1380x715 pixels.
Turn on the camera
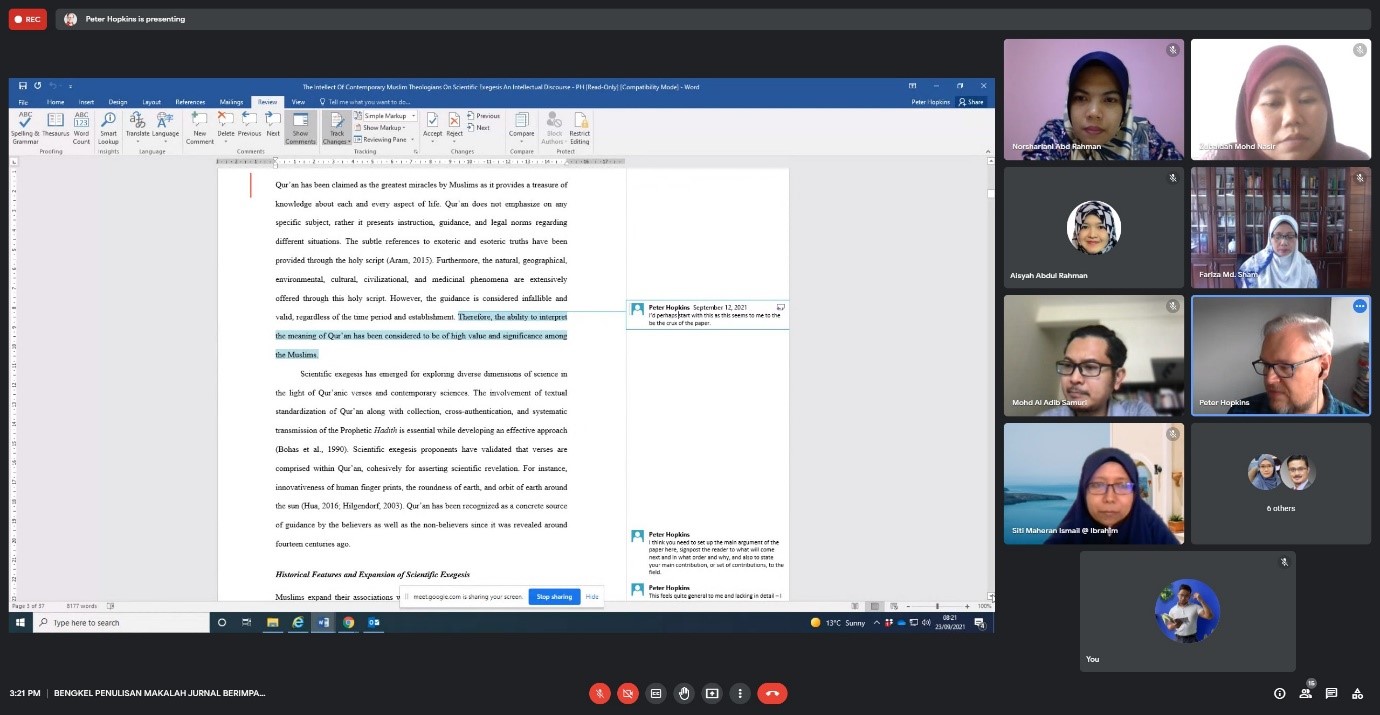pyautogui.click(x=628, y=693)
